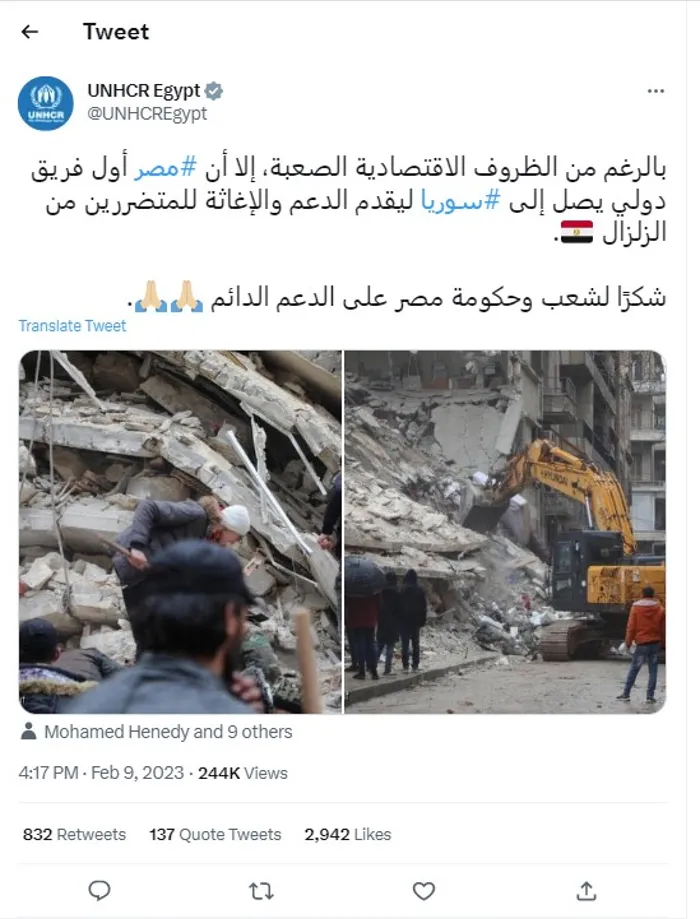View left rubble rescue photo

pyautogui.click(x=180, y=532)
